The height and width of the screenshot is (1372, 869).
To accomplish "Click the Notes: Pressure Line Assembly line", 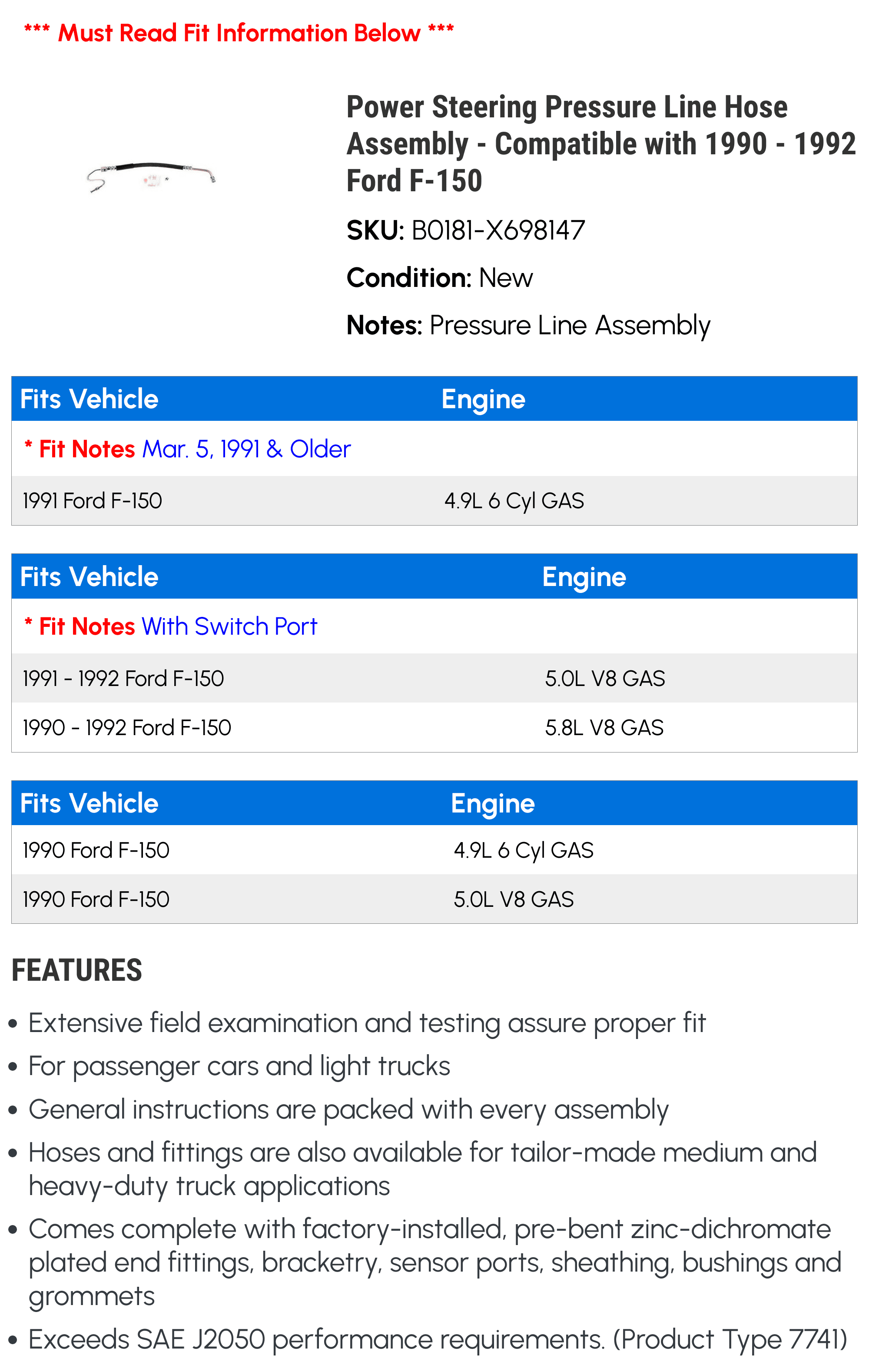I will pos(528,326).
